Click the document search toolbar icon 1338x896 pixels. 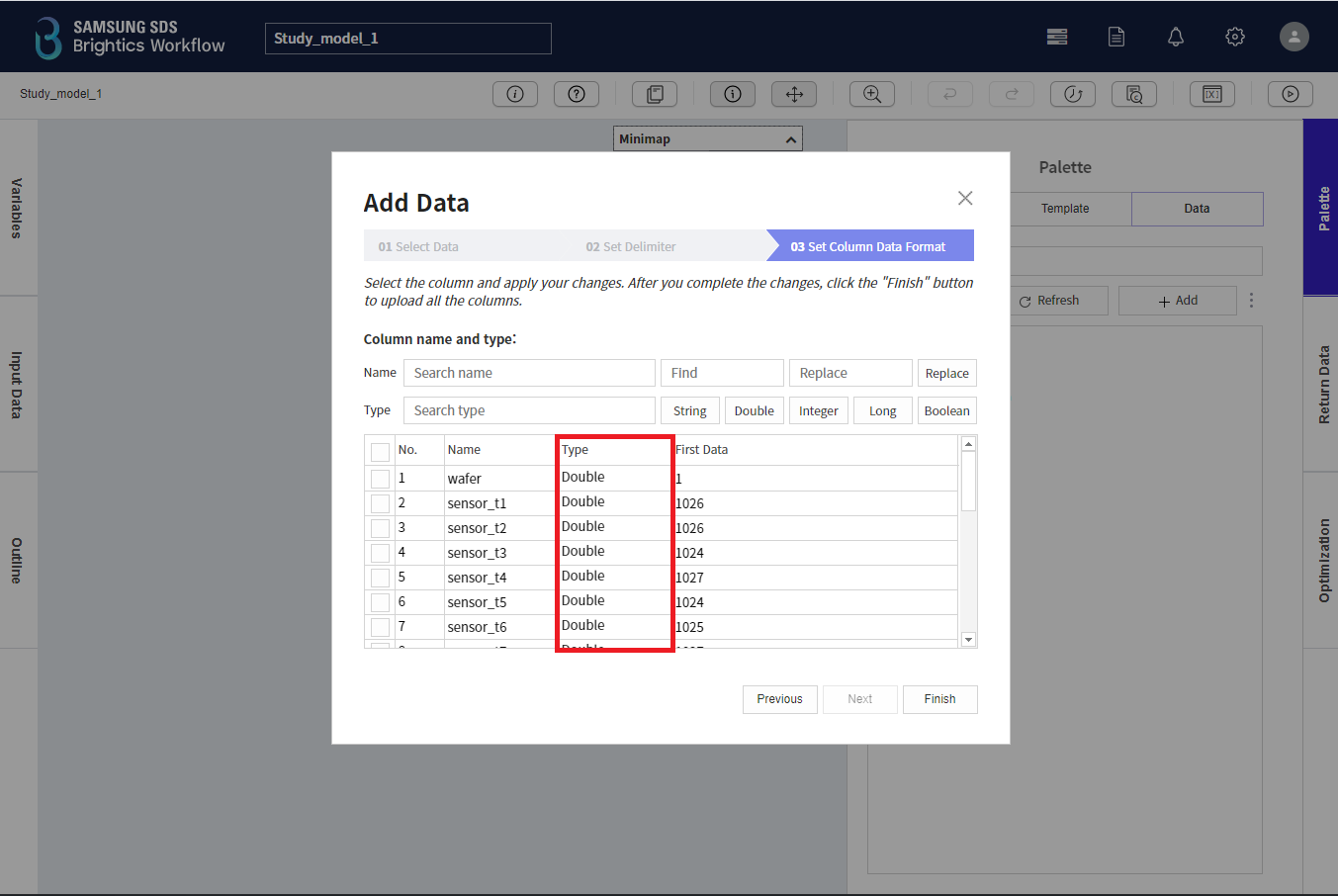(x=1134, y=94)
